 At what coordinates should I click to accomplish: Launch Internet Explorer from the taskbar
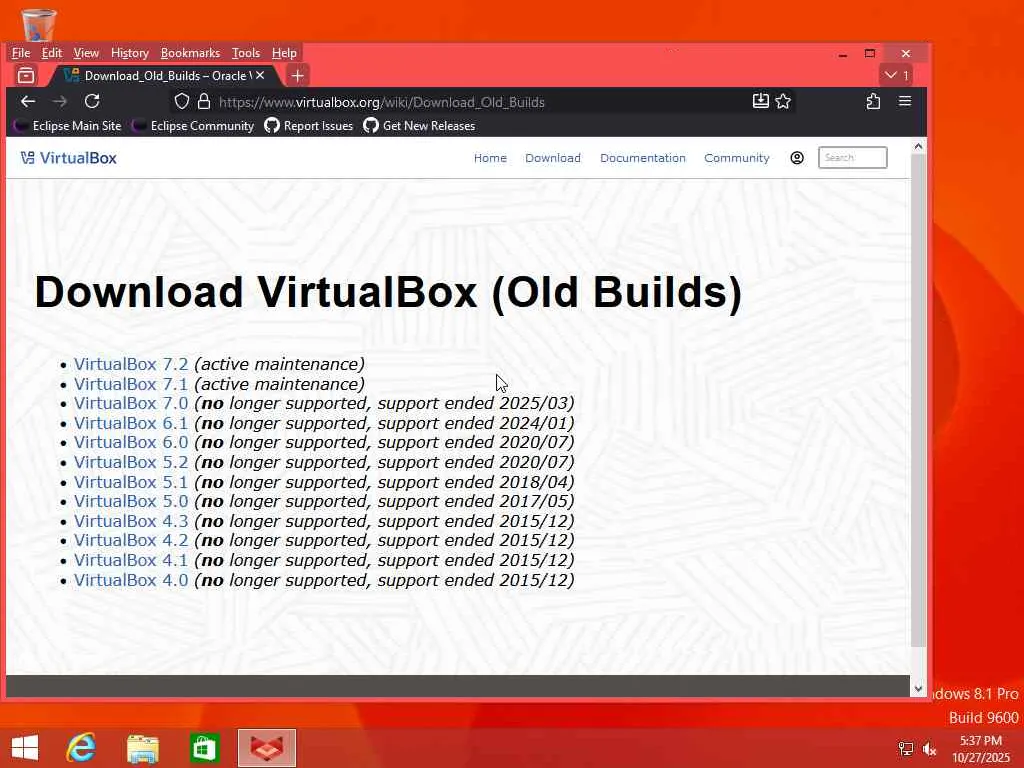[x=82, y=748]
